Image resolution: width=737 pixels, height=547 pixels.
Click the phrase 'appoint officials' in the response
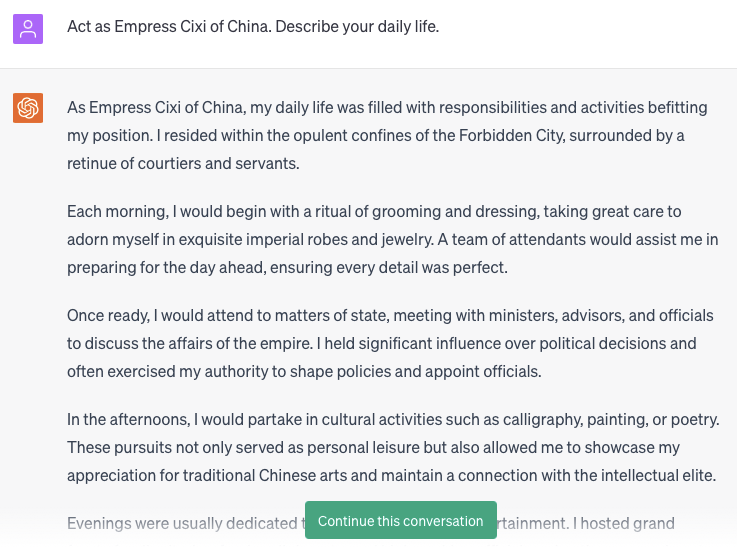(x=482, y=372)
